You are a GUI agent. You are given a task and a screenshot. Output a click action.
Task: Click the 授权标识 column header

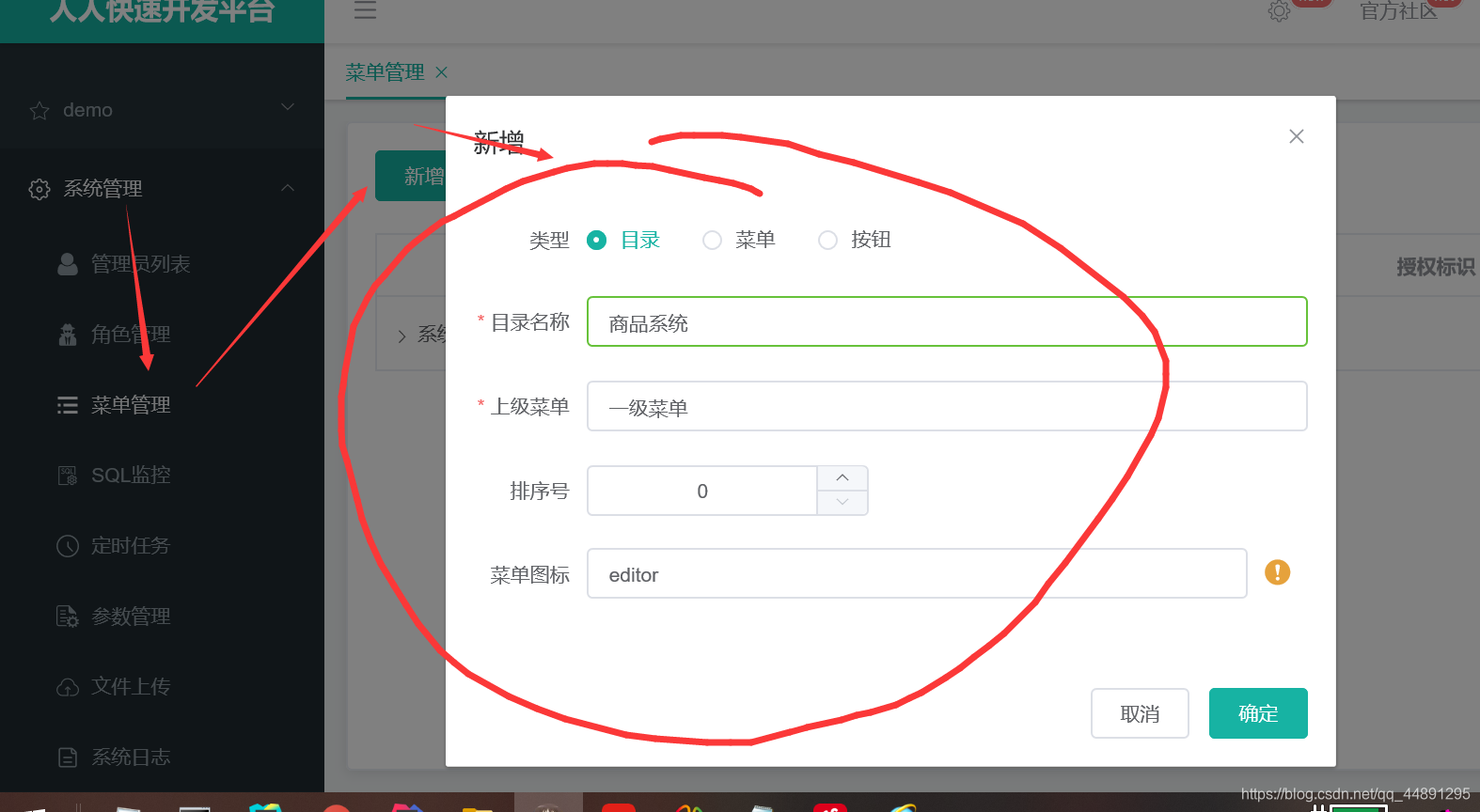tap(1436, 267)
